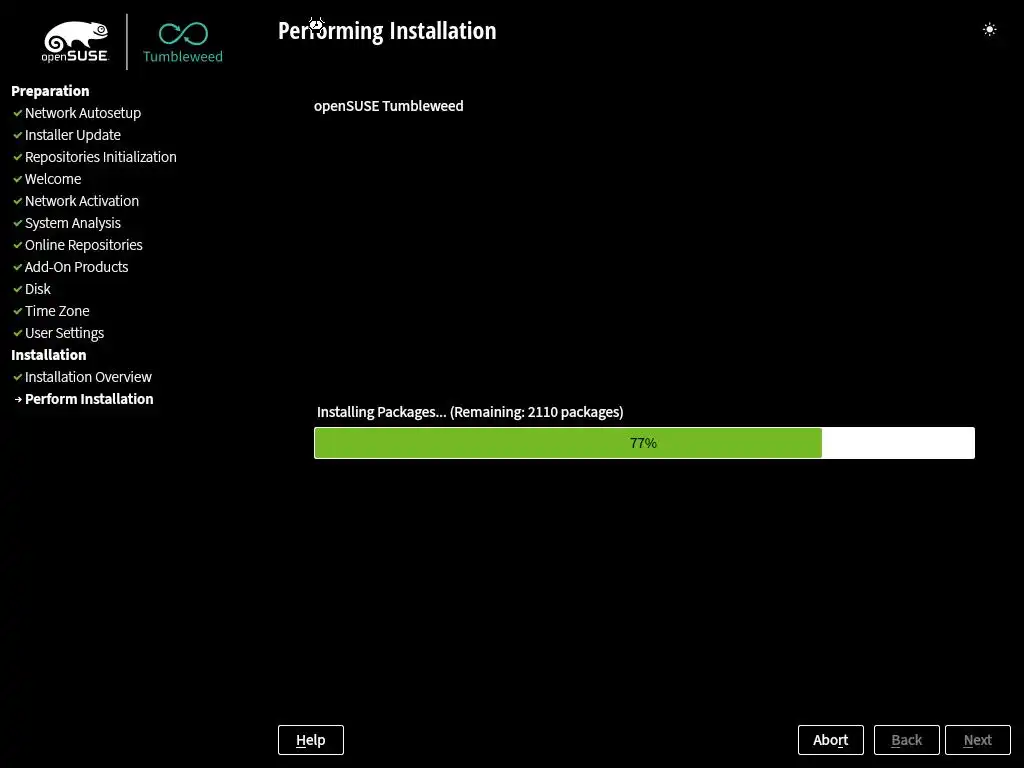Click checkmark beside Installation Overview

pos(18,377)
